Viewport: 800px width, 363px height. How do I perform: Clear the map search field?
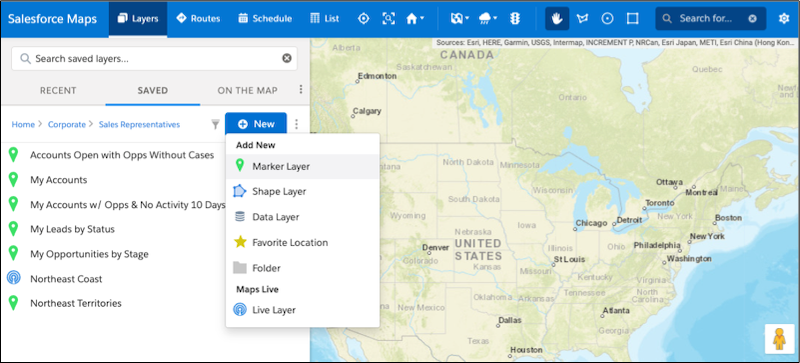coord(753,19)
